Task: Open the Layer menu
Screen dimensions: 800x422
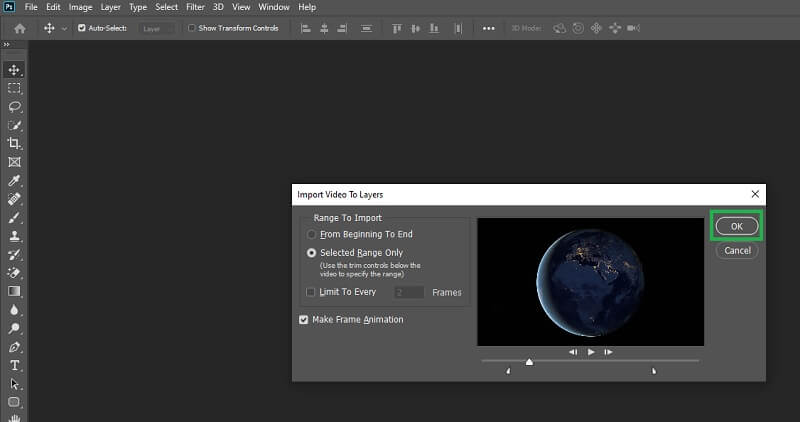Action: (110, 7)
